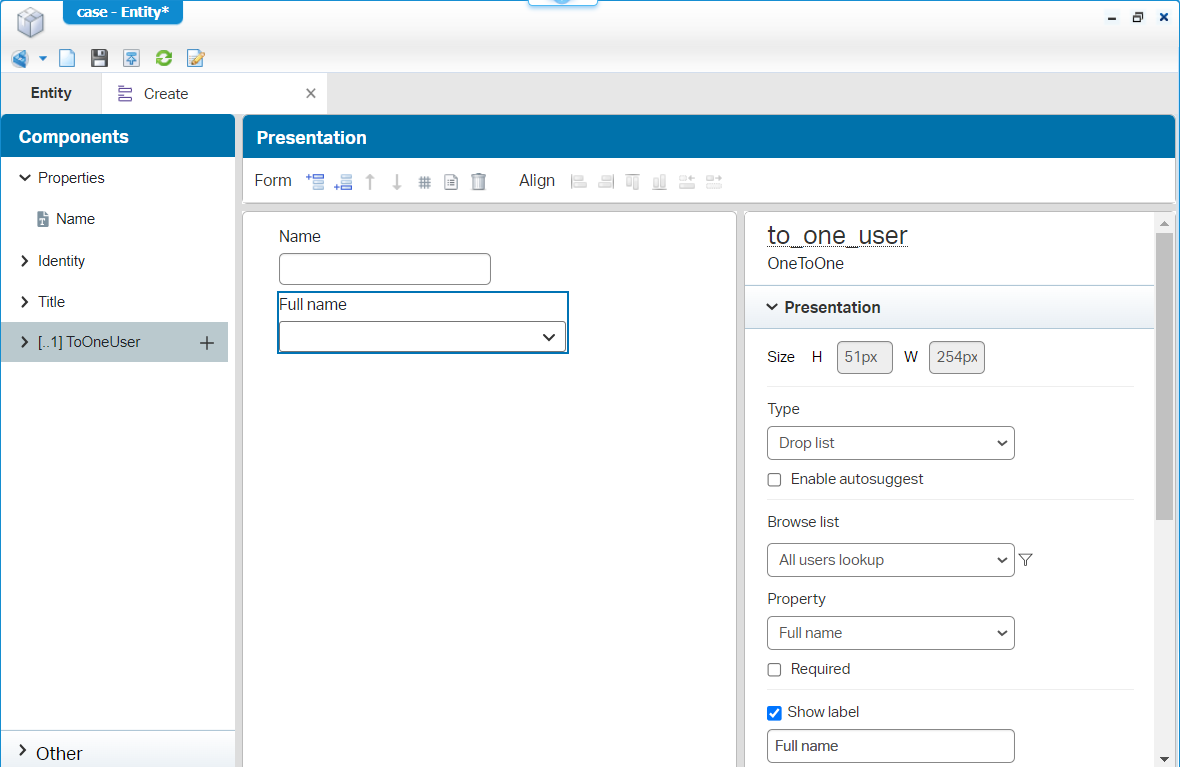
Task: Click the Save floppy disk icon
Action: click(99, 58)
